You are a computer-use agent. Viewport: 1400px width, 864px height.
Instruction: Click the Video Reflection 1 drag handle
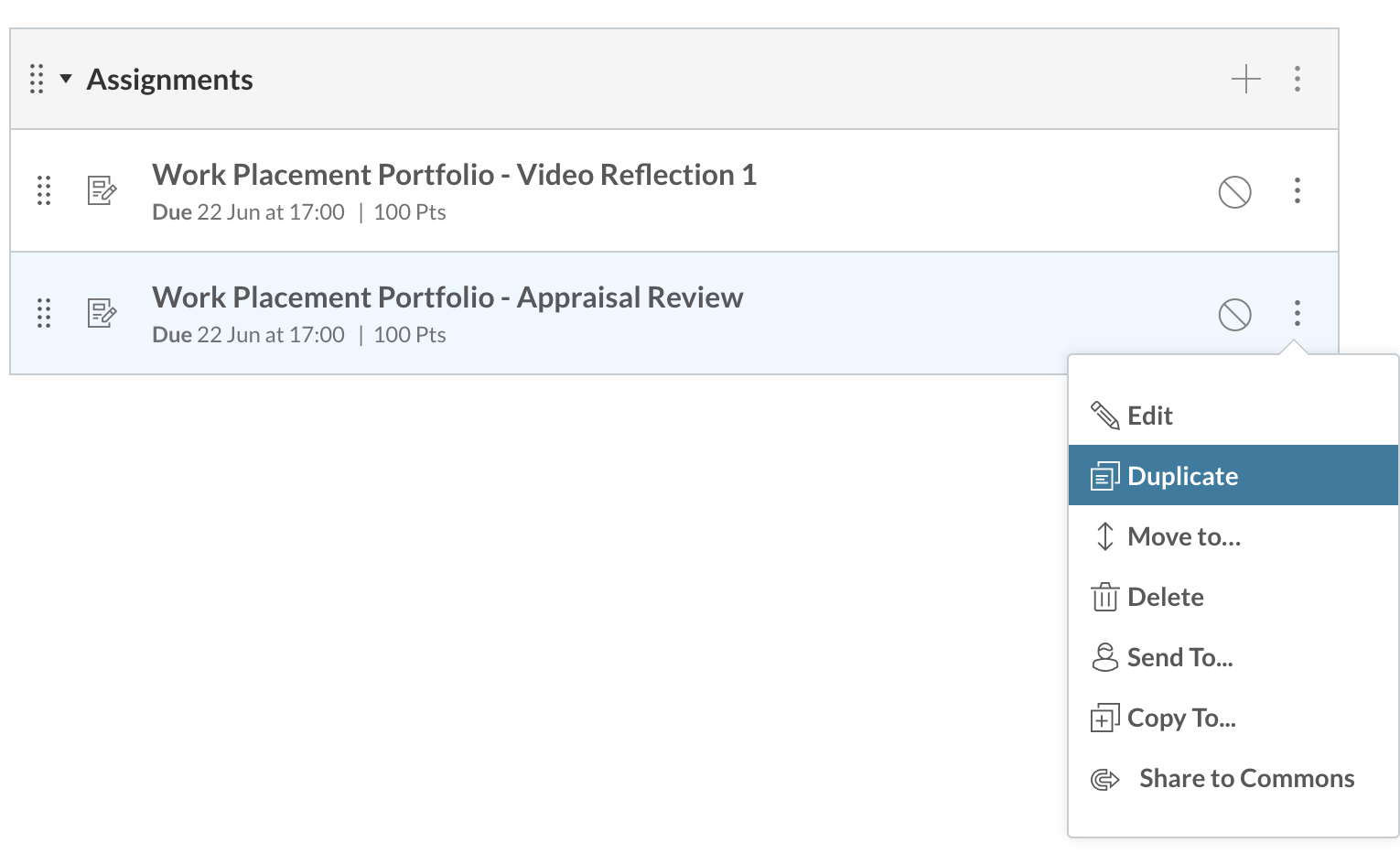click(44, 190)
